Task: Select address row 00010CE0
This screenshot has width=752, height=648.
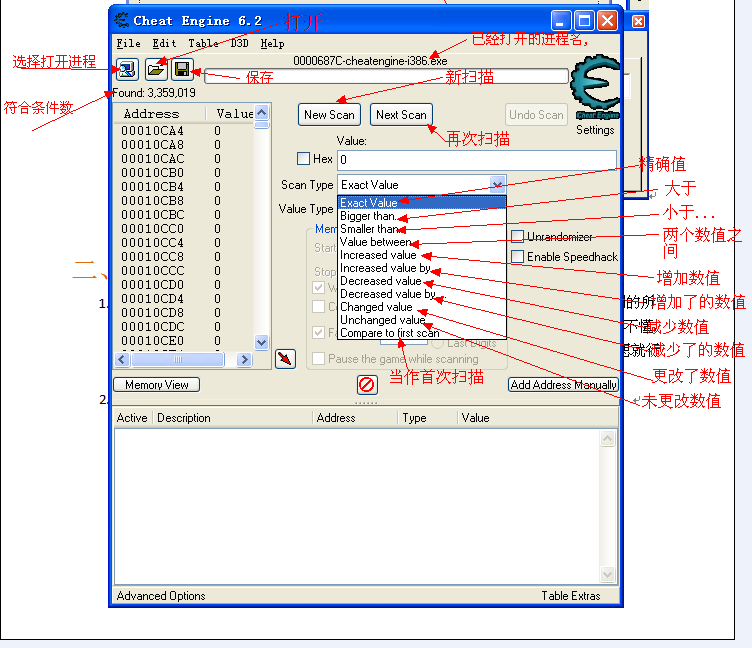Action: pyautogui.click(x=185, y=341)
